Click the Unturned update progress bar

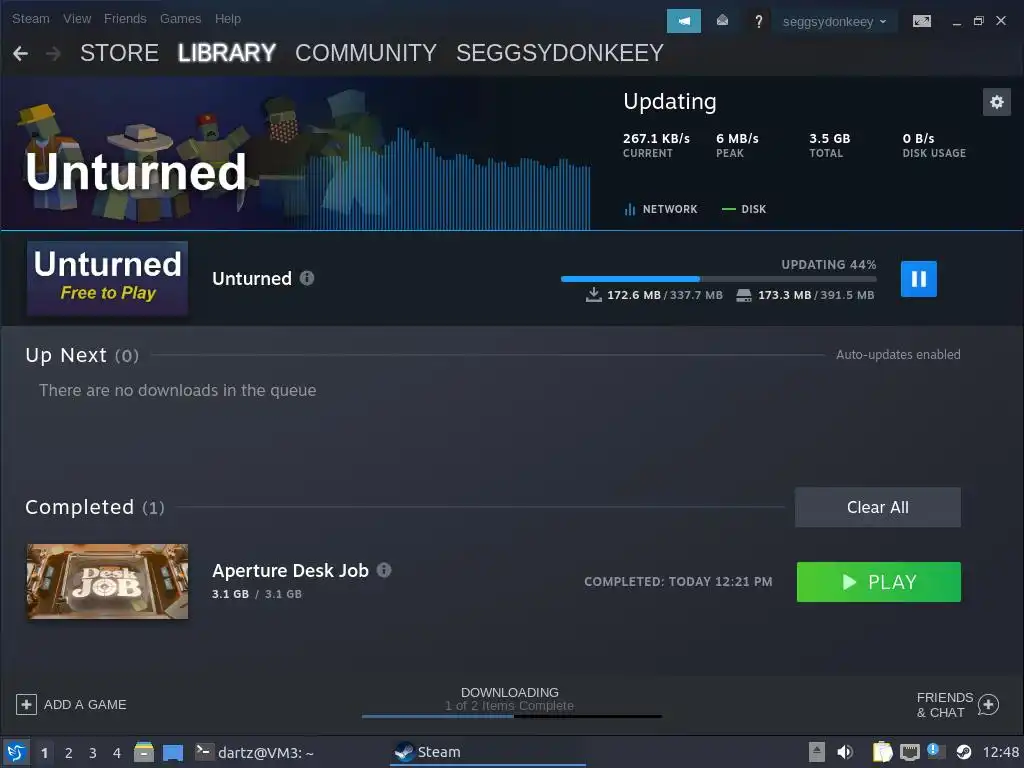click(x=718, y=279)
